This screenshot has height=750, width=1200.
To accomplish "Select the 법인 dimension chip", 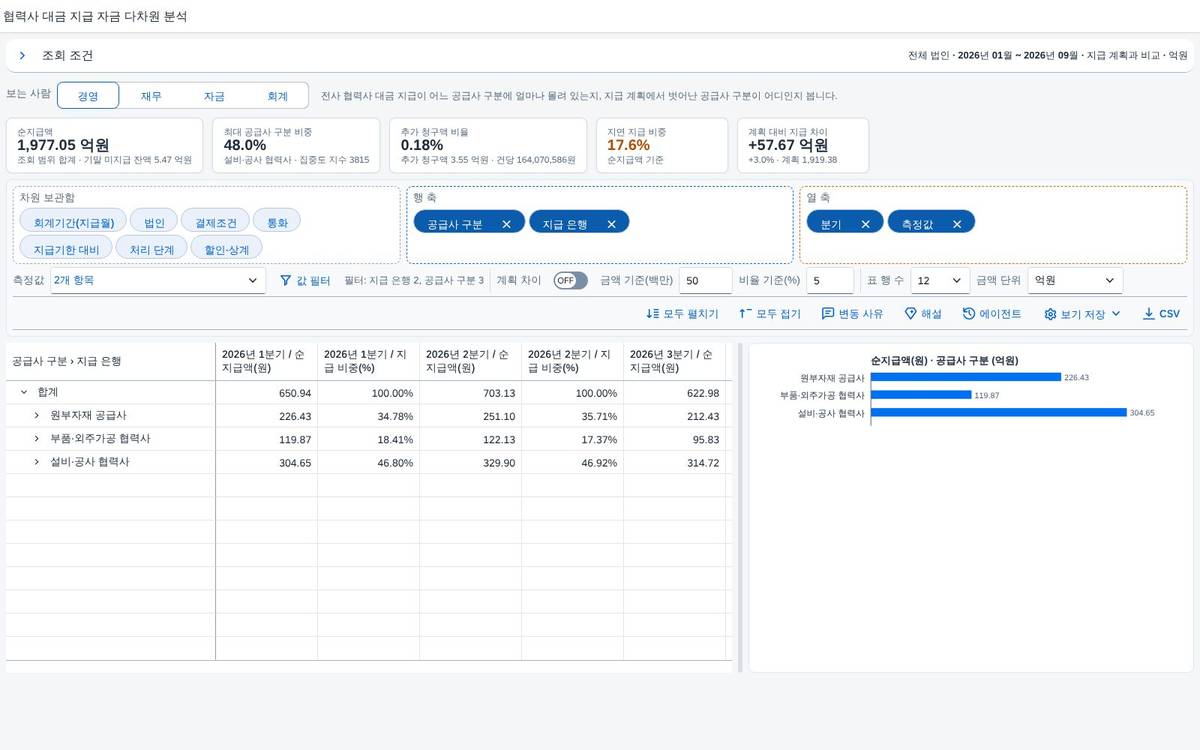I will (x=154, y=221).
